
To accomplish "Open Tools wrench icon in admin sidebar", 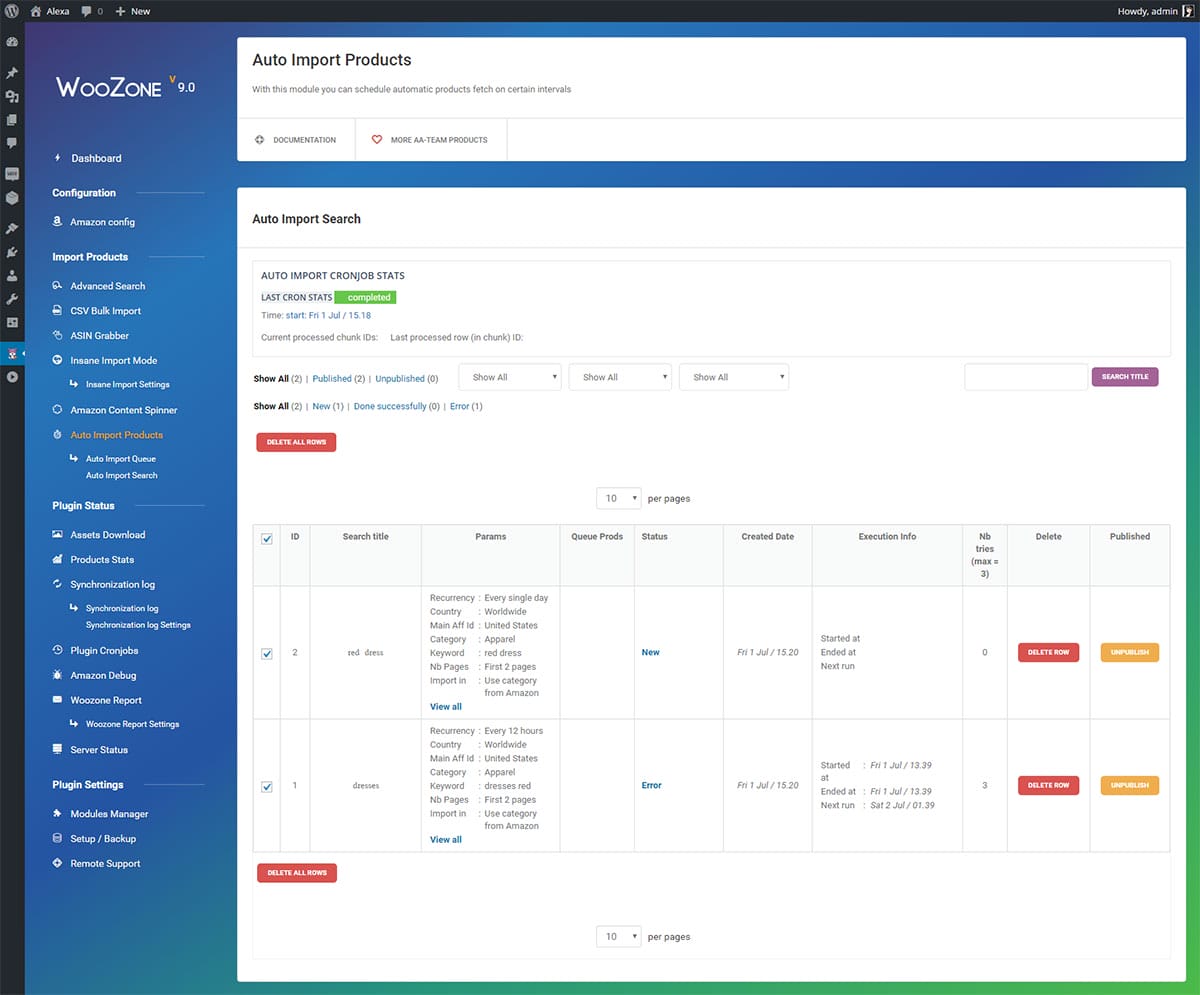I will 12,299.
